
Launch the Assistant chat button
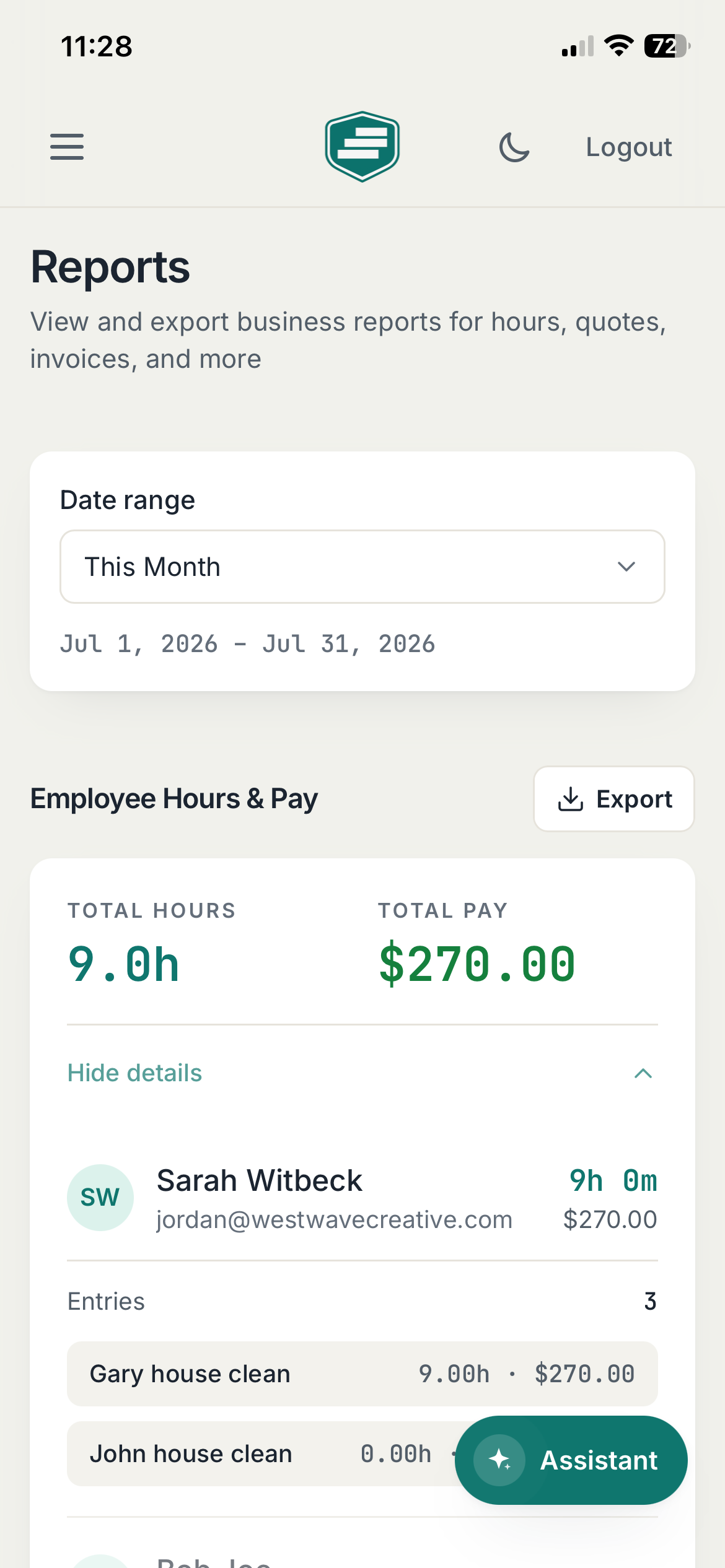point(571,1460)
